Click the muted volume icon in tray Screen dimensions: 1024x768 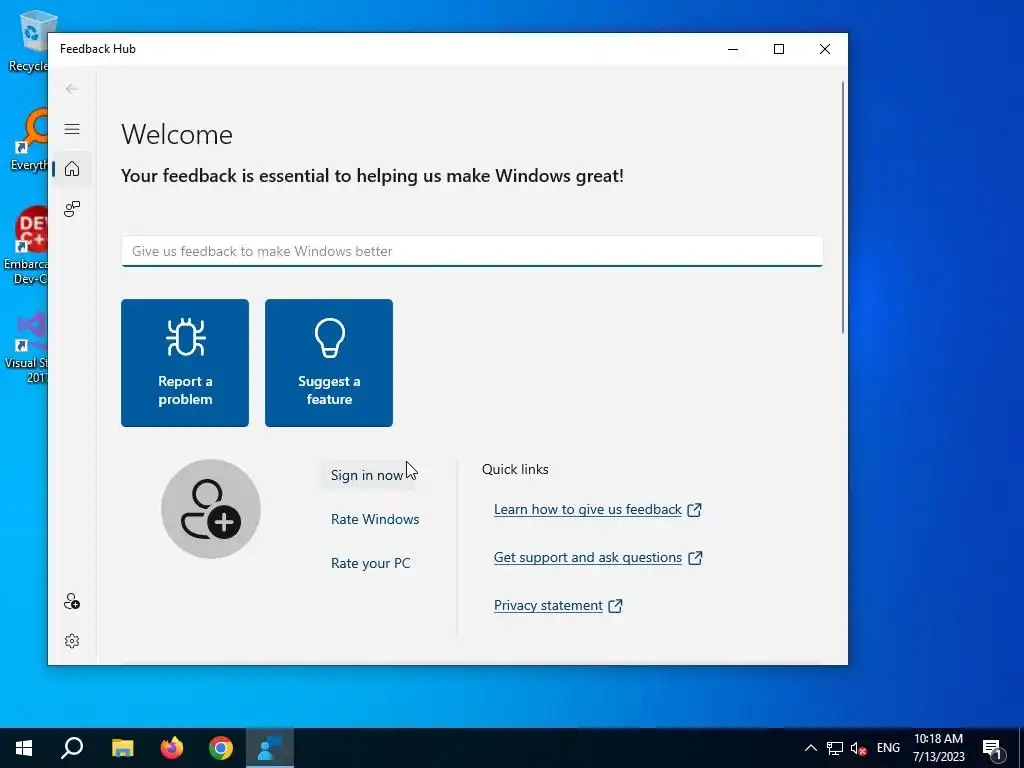(859, 748)
